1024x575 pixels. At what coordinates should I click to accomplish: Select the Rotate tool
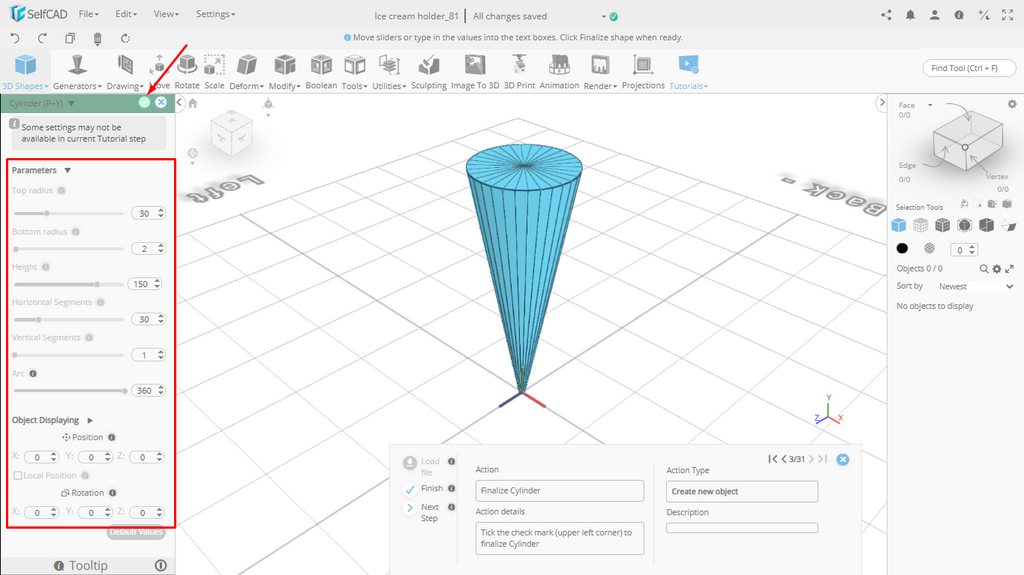pyautogui.click(x=187, y=72)
